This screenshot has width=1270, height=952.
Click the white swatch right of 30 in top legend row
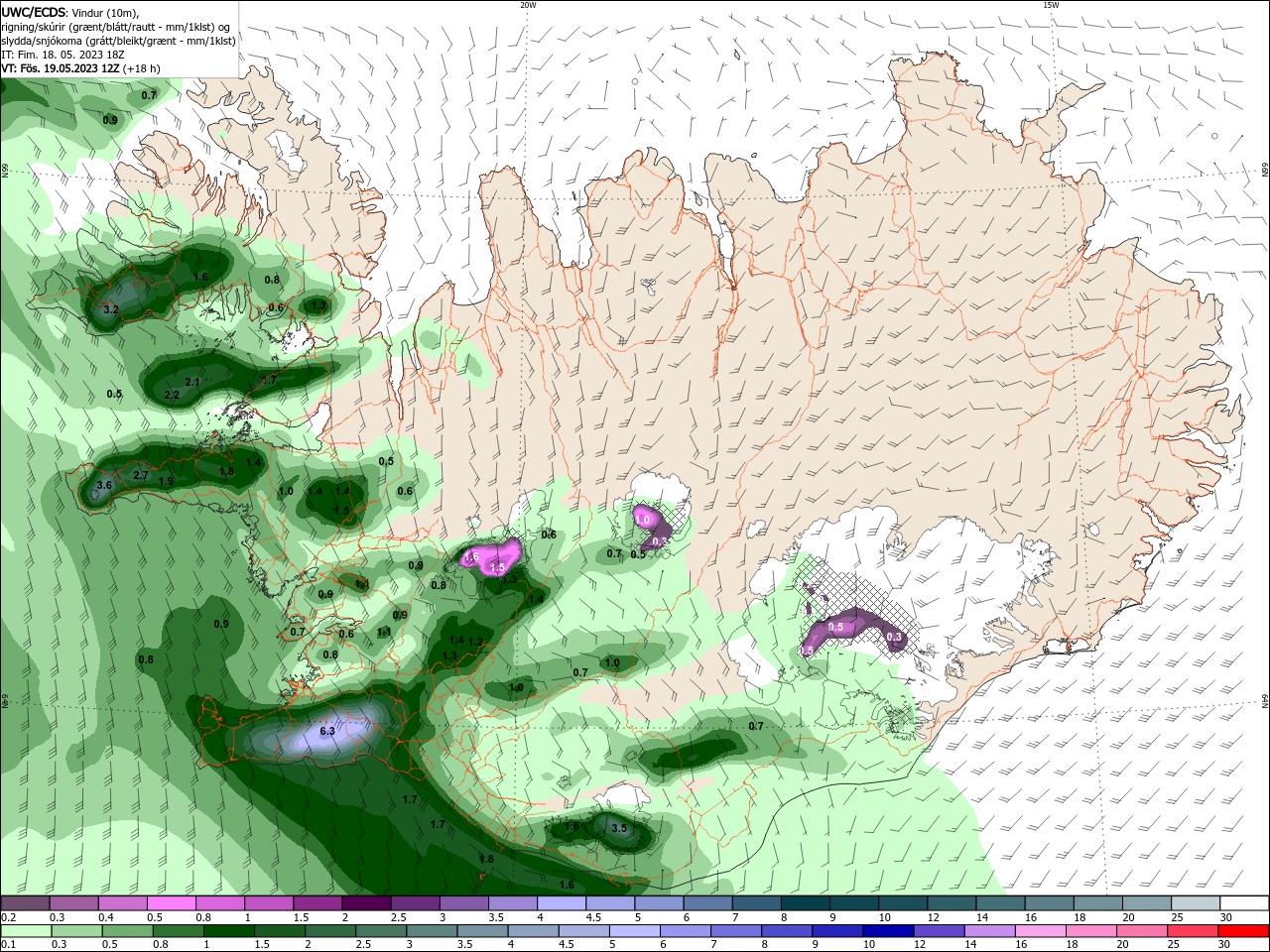(1244, 903)
